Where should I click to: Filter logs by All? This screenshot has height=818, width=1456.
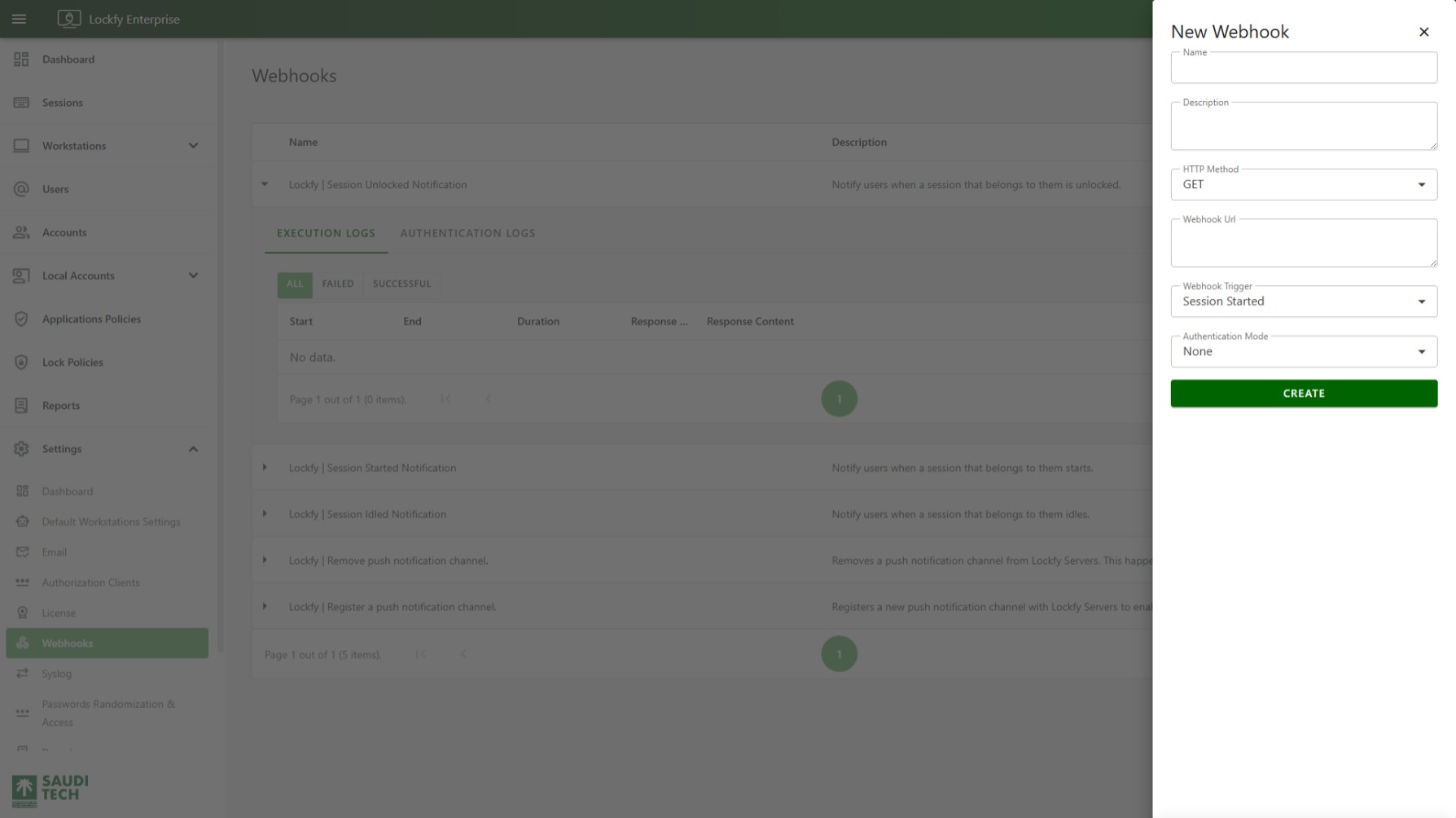tap(295, 284)
